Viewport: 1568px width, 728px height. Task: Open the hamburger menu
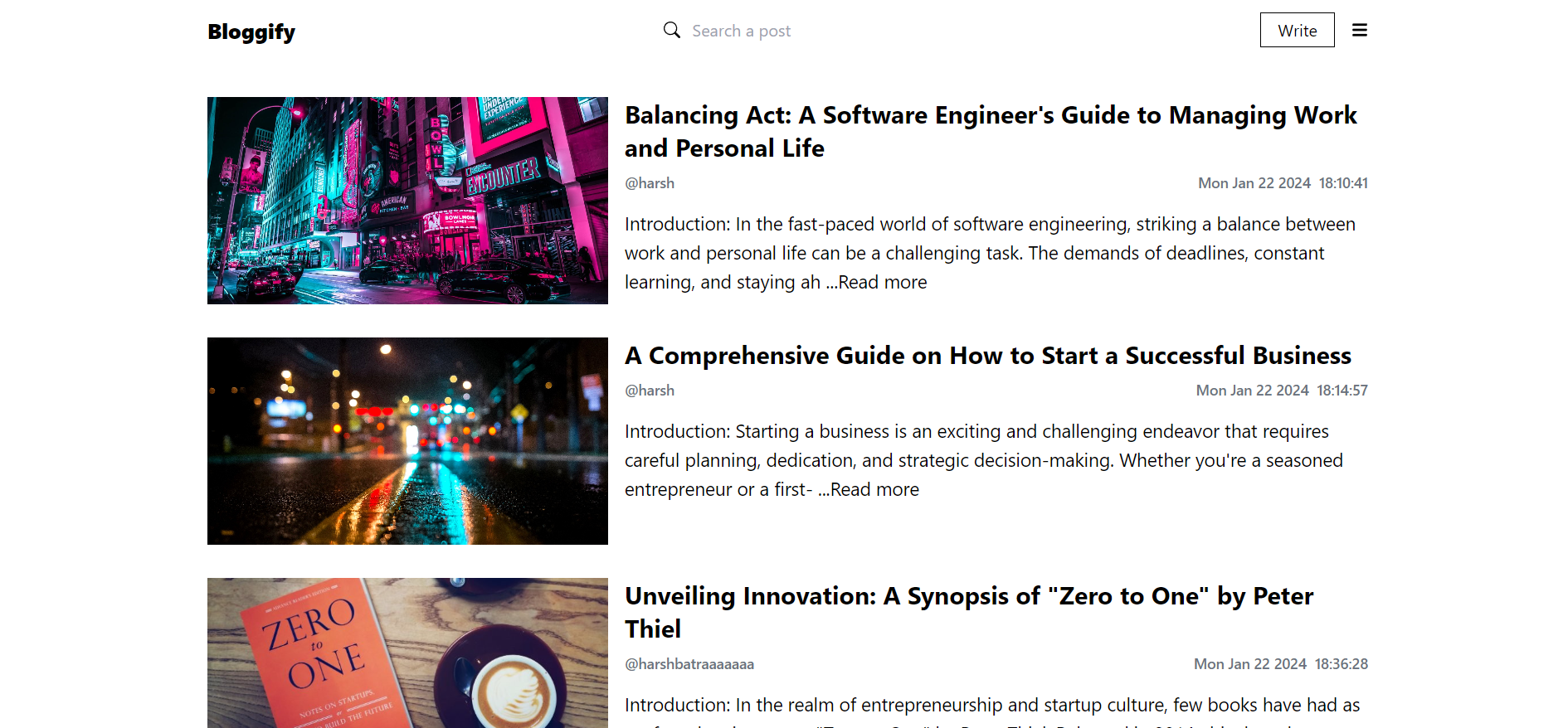tap(1359, 31)
